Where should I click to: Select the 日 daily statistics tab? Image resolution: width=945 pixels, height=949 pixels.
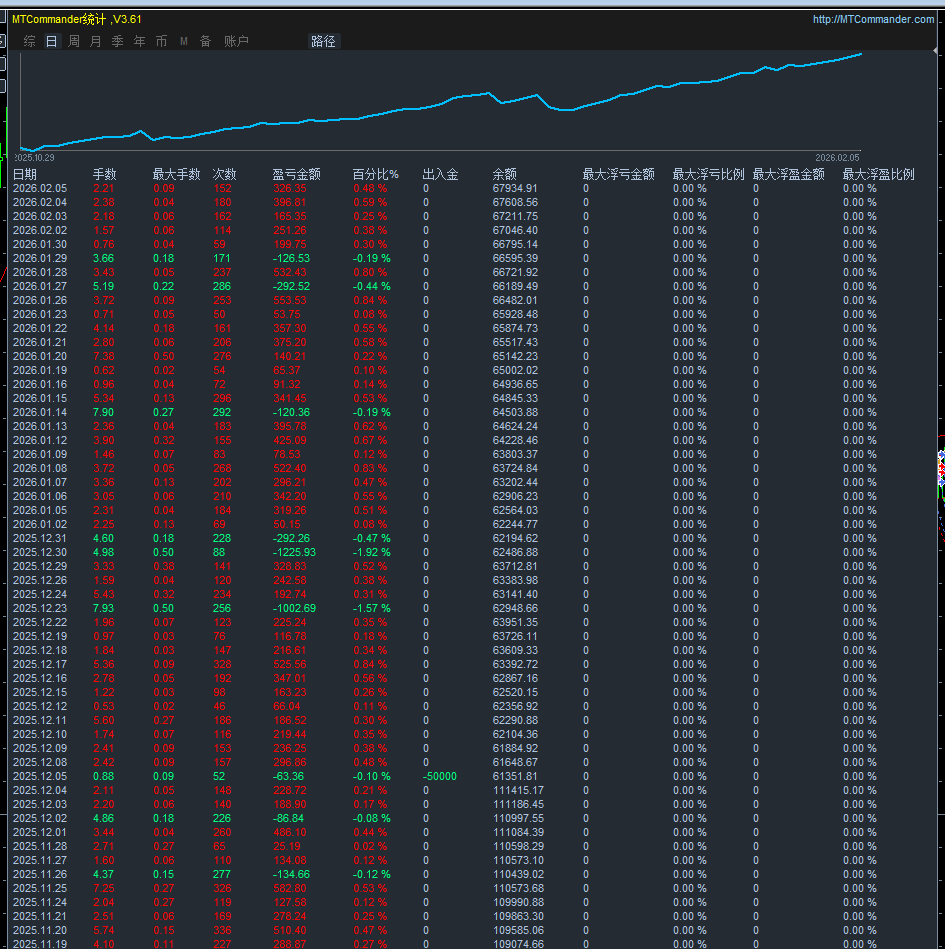pyautogui.click(x=51, y=41)
